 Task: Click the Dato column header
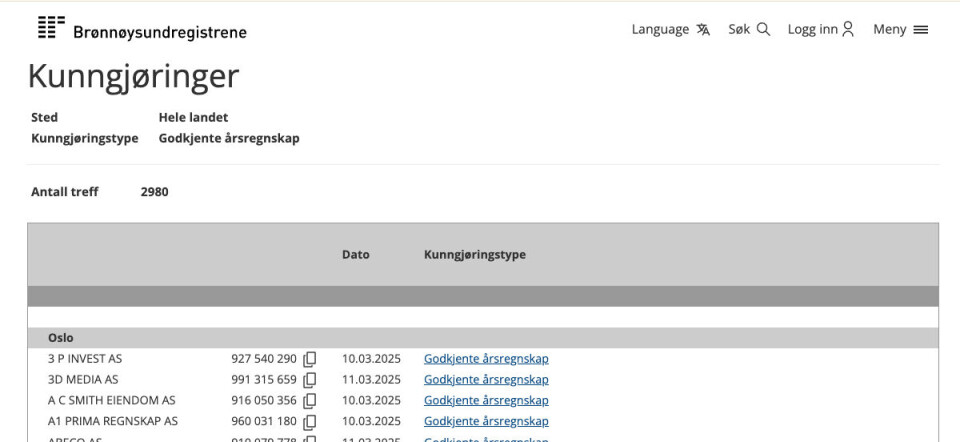(355, 255)
